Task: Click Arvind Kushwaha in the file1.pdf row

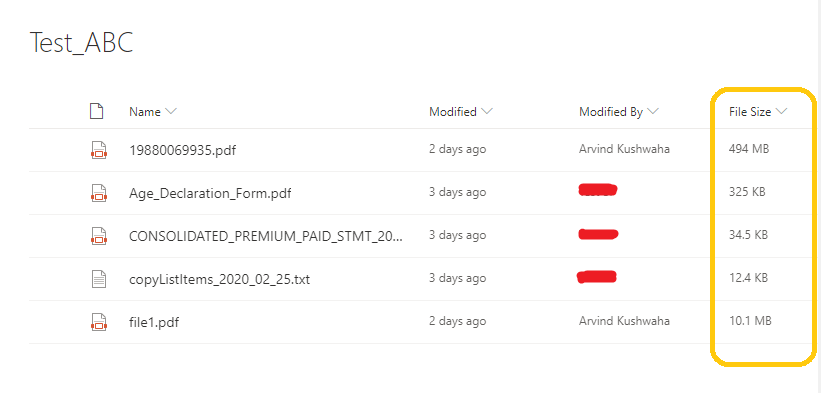Action: [624, 321]
